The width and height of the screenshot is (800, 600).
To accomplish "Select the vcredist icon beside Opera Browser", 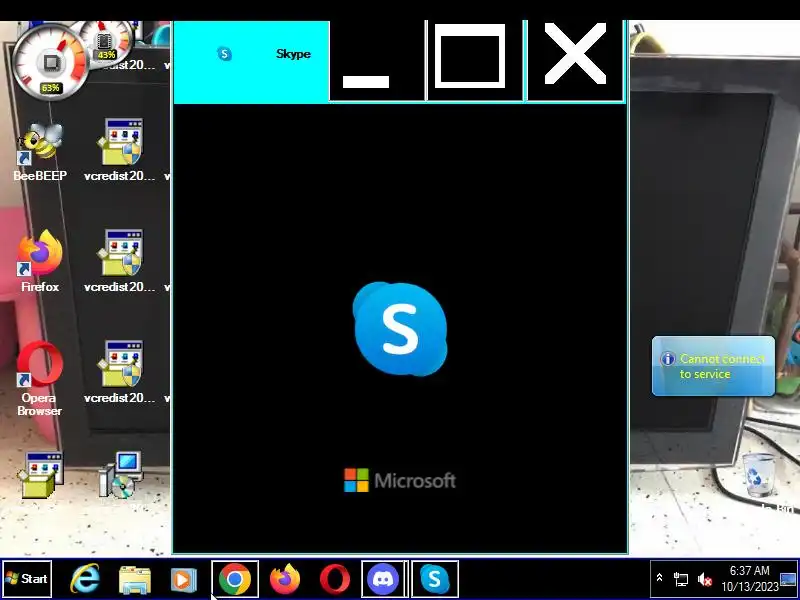I will [x=121, y=372].
